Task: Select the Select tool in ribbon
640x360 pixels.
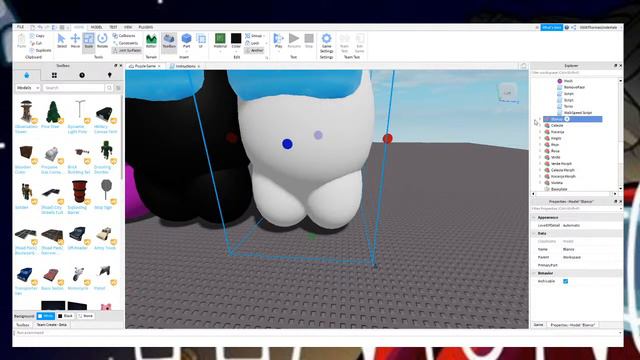Action: 61,41
